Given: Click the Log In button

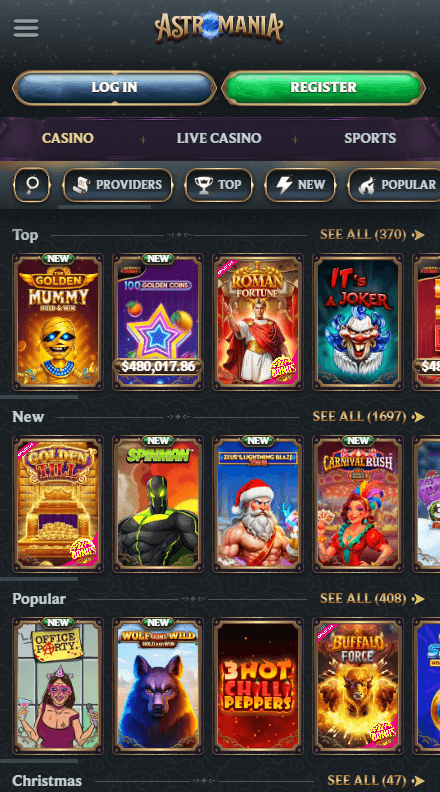Looking at the screenshot, I should 114,87.
